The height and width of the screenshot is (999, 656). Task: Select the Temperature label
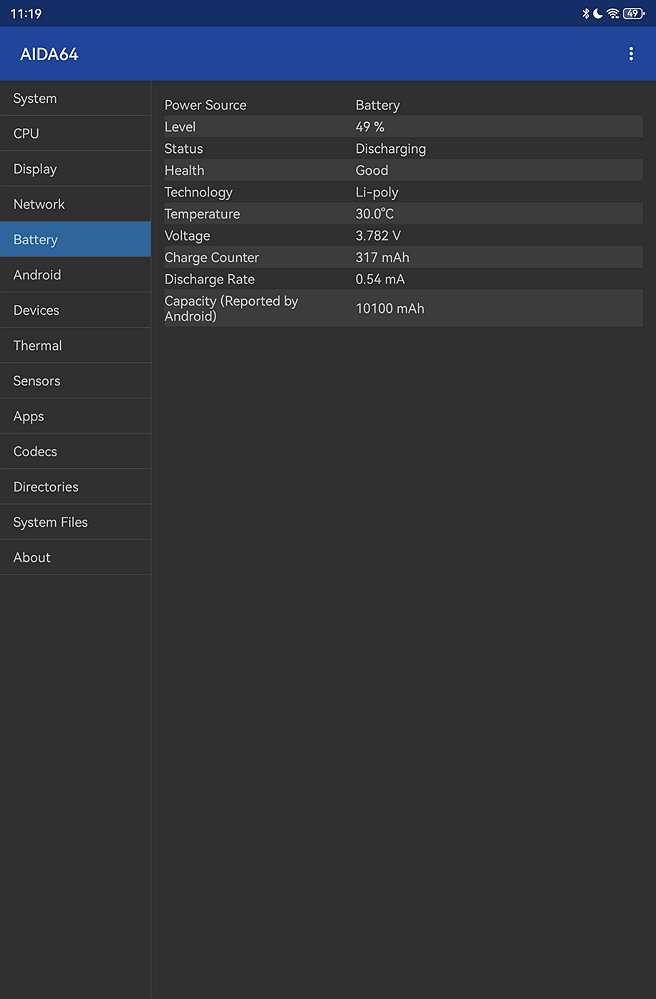202,214
